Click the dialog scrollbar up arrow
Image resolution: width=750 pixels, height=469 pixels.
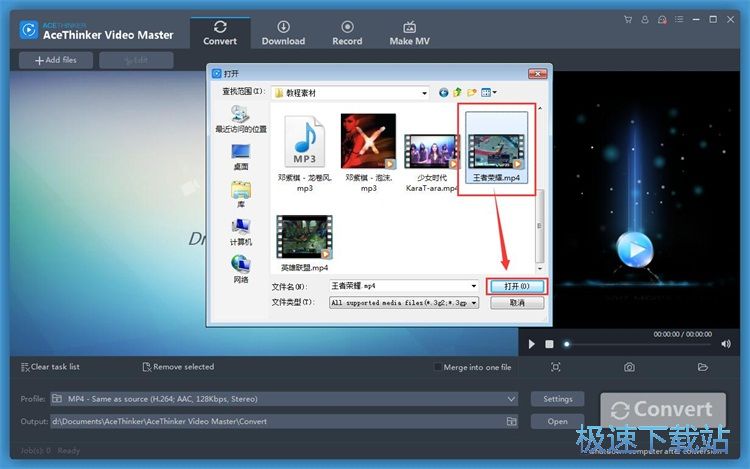(x=540, y=109)
